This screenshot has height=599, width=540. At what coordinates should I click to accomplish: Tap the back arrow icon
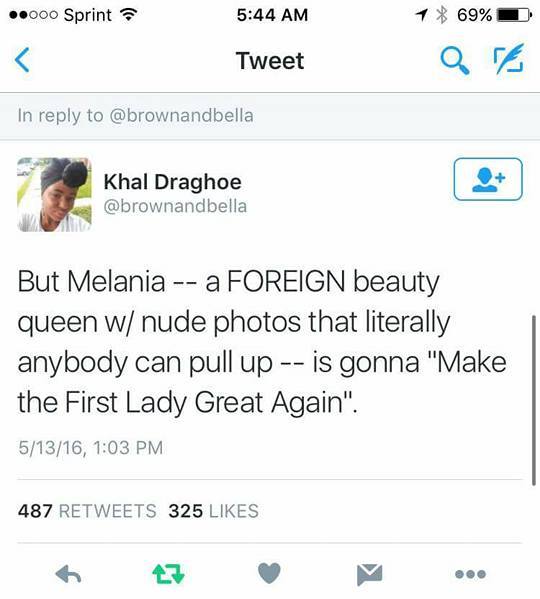[22, 60]
